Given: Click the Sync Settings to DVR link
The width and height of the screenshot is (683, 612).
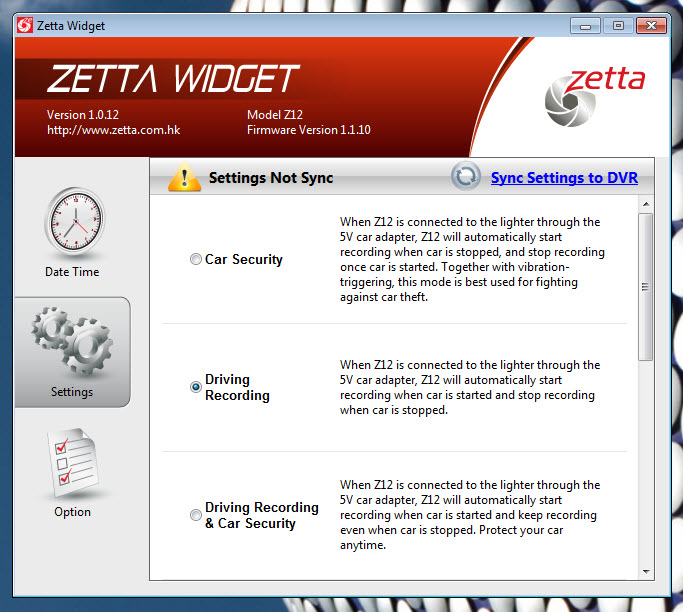Looking at the screenshot, I should [x=564, y=178].
